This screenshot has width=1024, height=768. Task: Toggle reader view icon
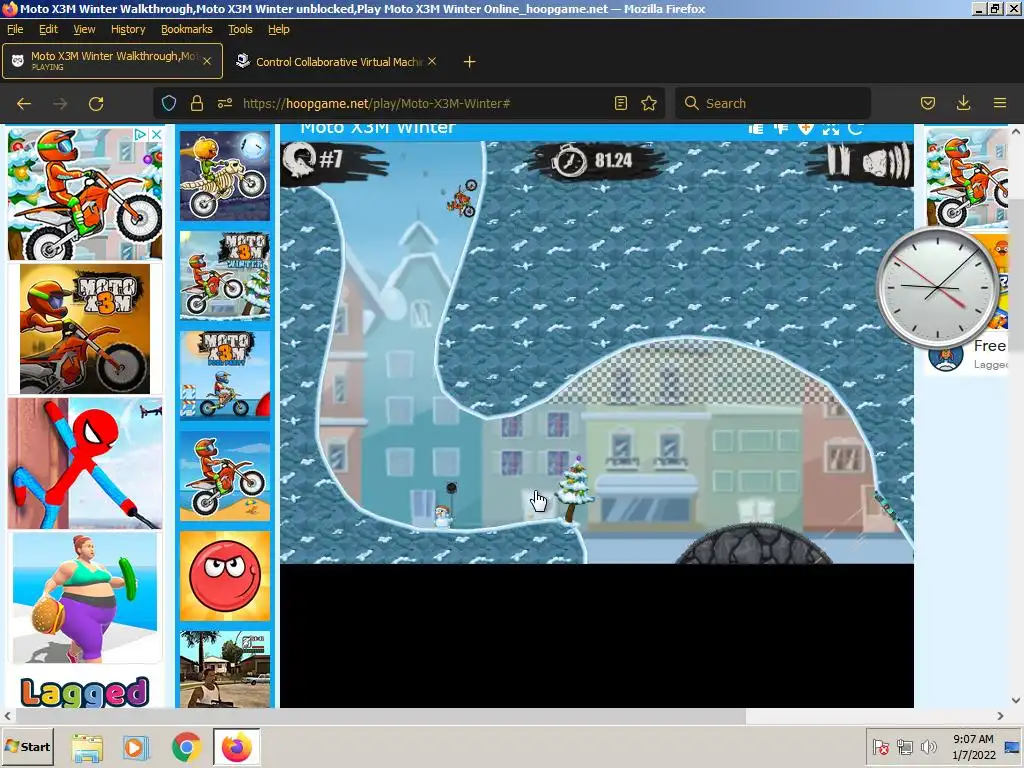click(x=620, y=103)
